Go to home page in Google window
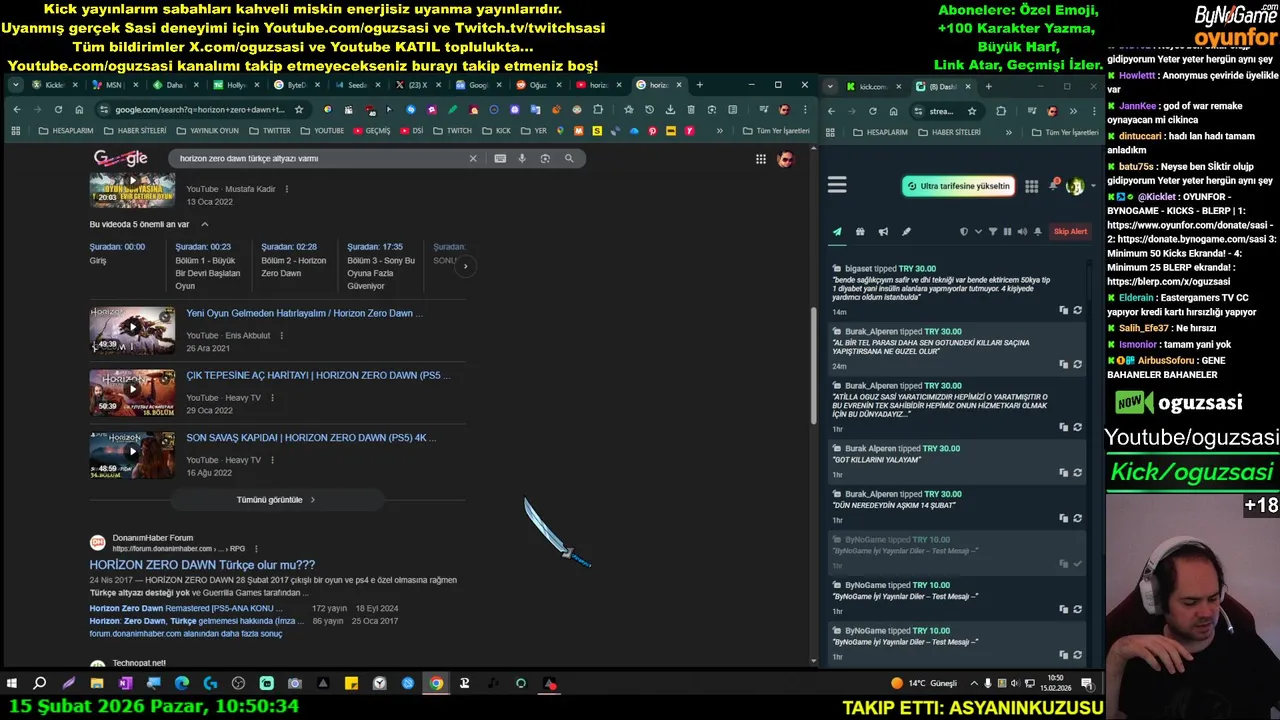 (79, 110)
